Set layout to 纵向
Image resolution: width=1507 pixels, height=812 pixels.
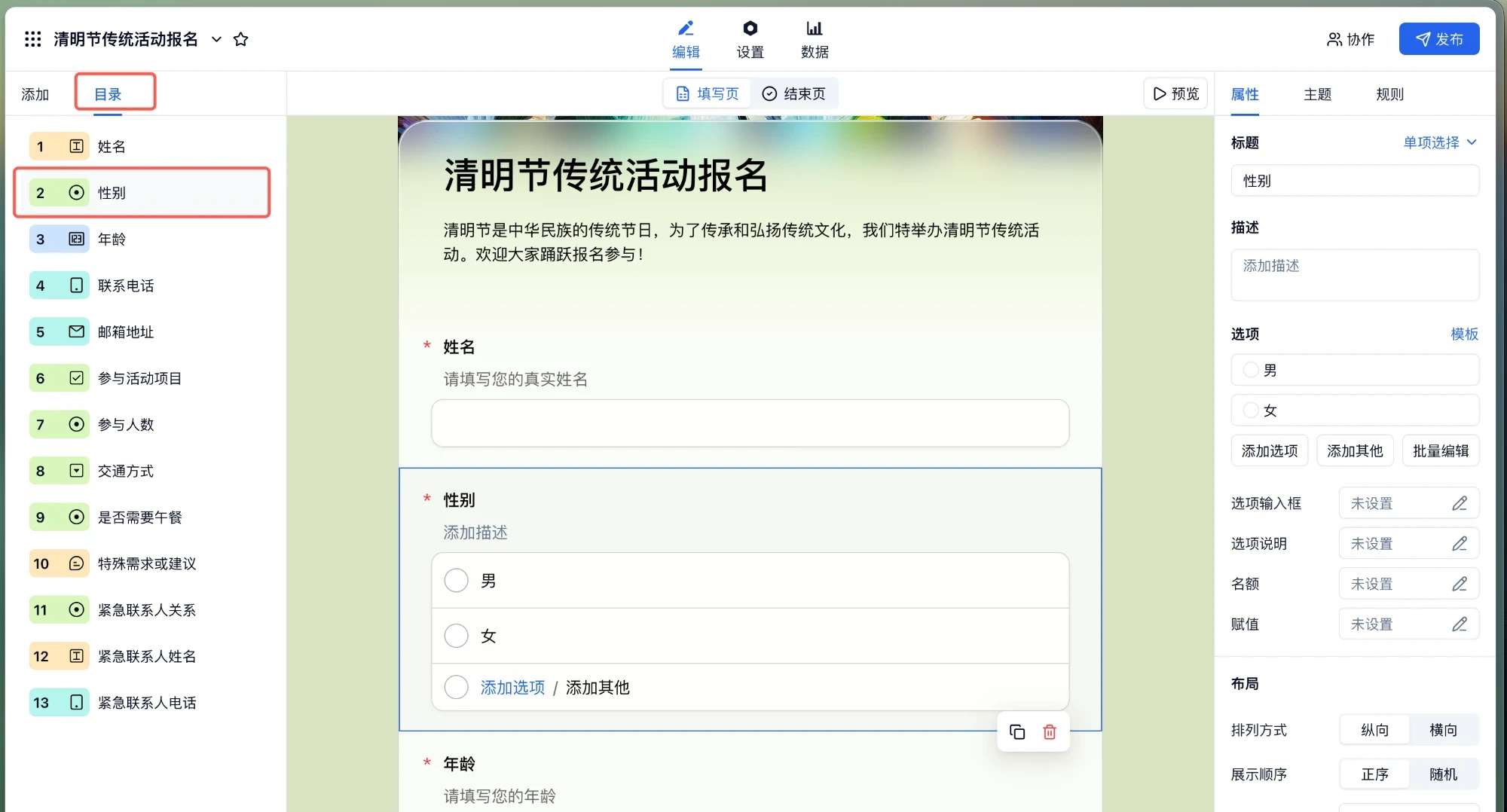[1374, 730]
